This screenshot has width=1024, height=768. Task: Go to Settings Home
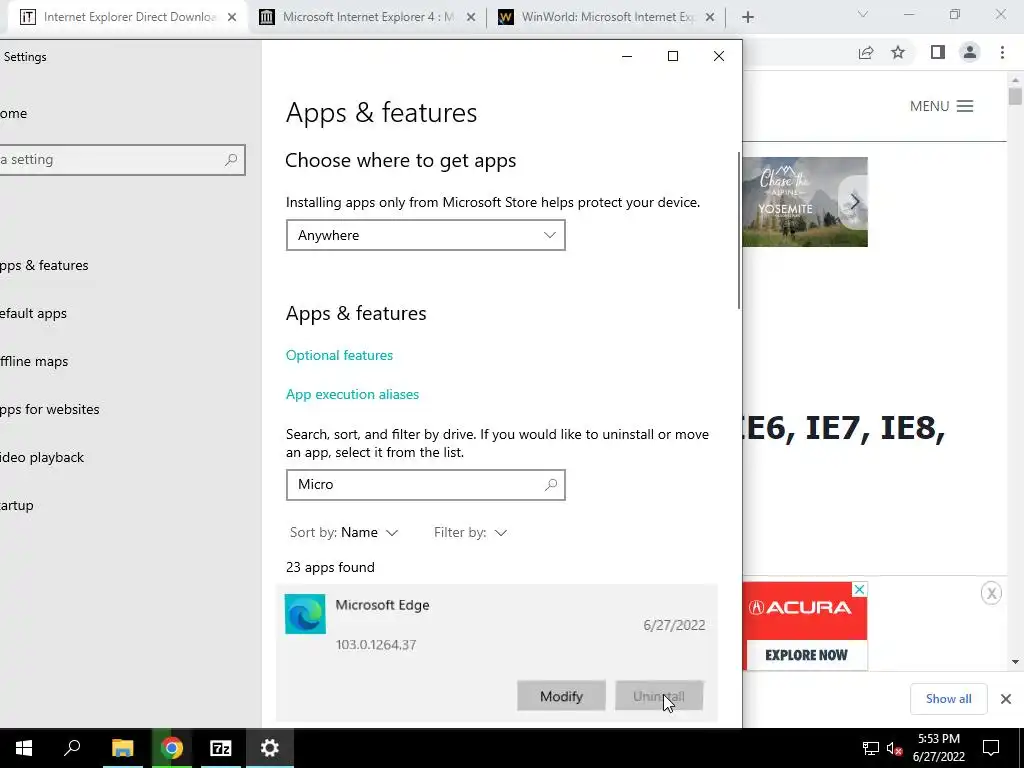14,113
